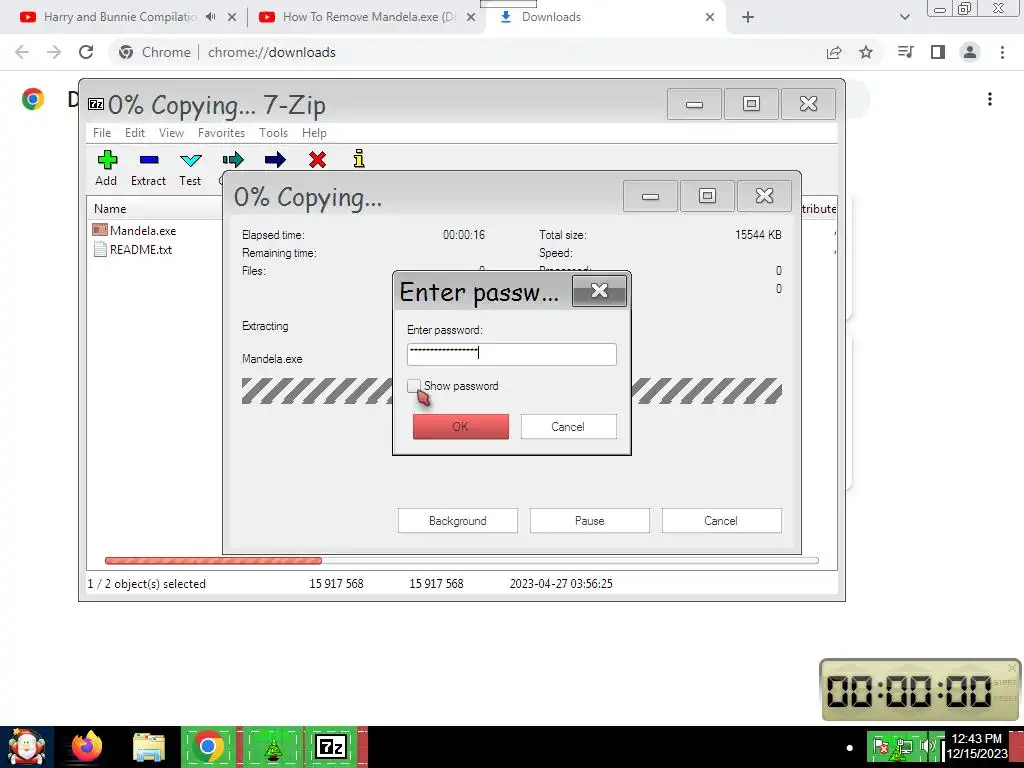Select README.txt text in the file list

coord(141,249)
